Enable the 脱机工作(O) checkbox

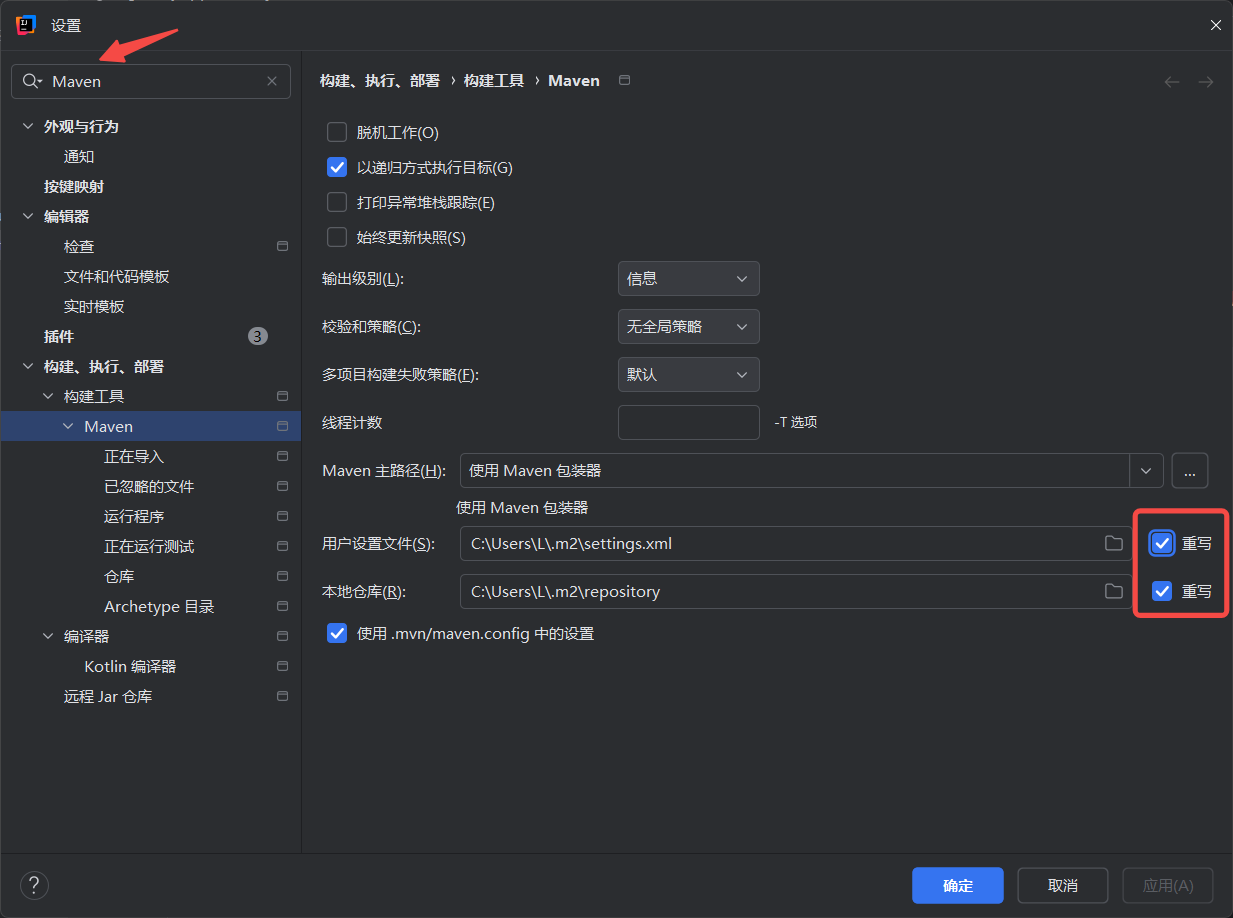click(x=337, y=132)
